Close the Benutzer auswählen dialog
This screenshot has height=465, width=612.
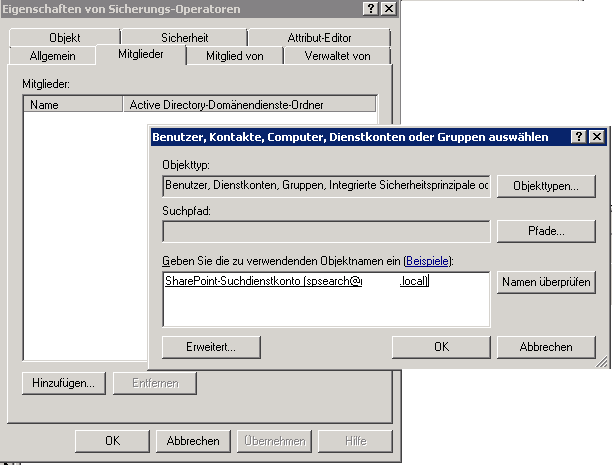point(597,137)
